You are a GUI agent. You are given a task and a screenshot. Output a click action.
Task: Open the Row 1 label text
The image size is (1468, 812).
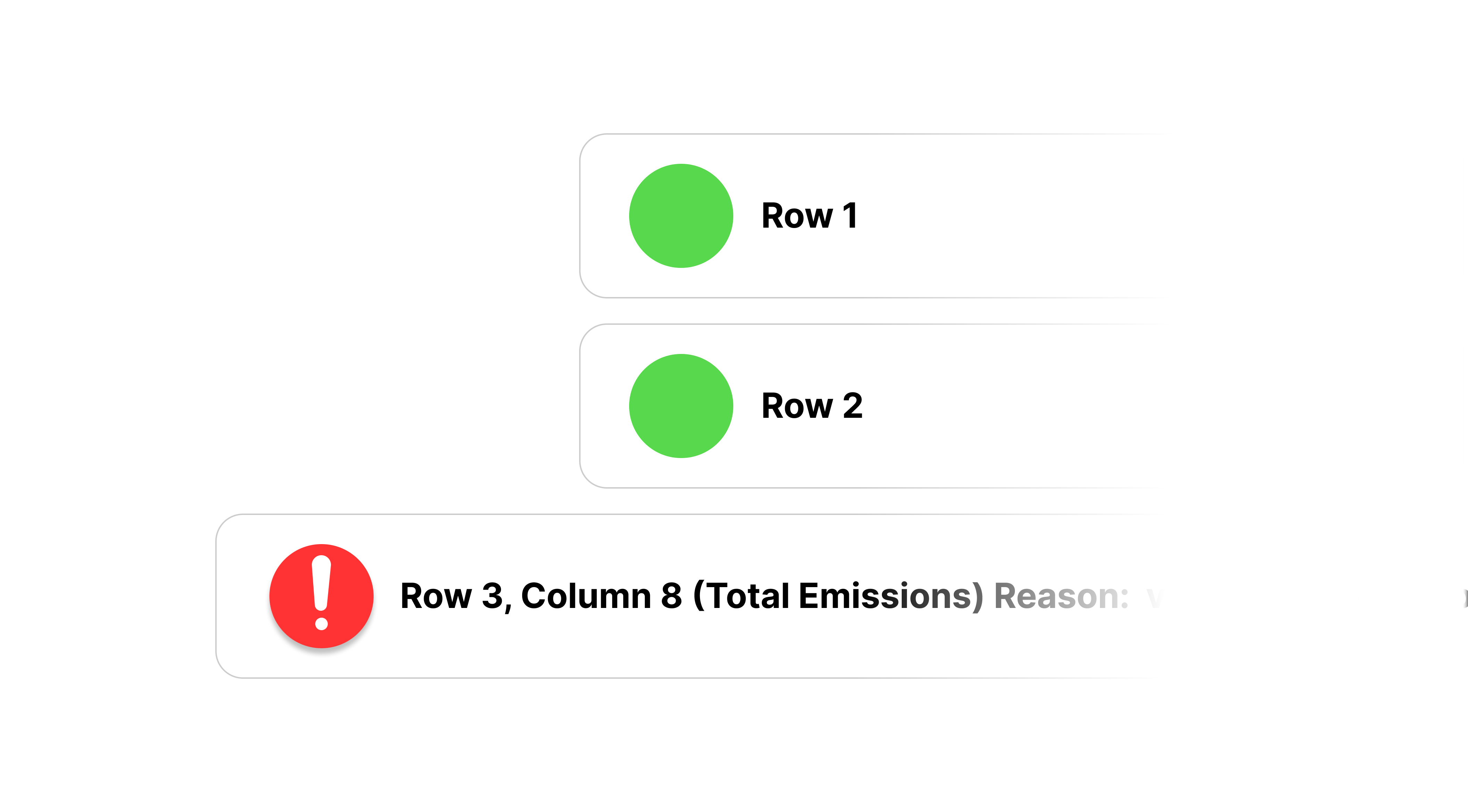click(809, 216)
